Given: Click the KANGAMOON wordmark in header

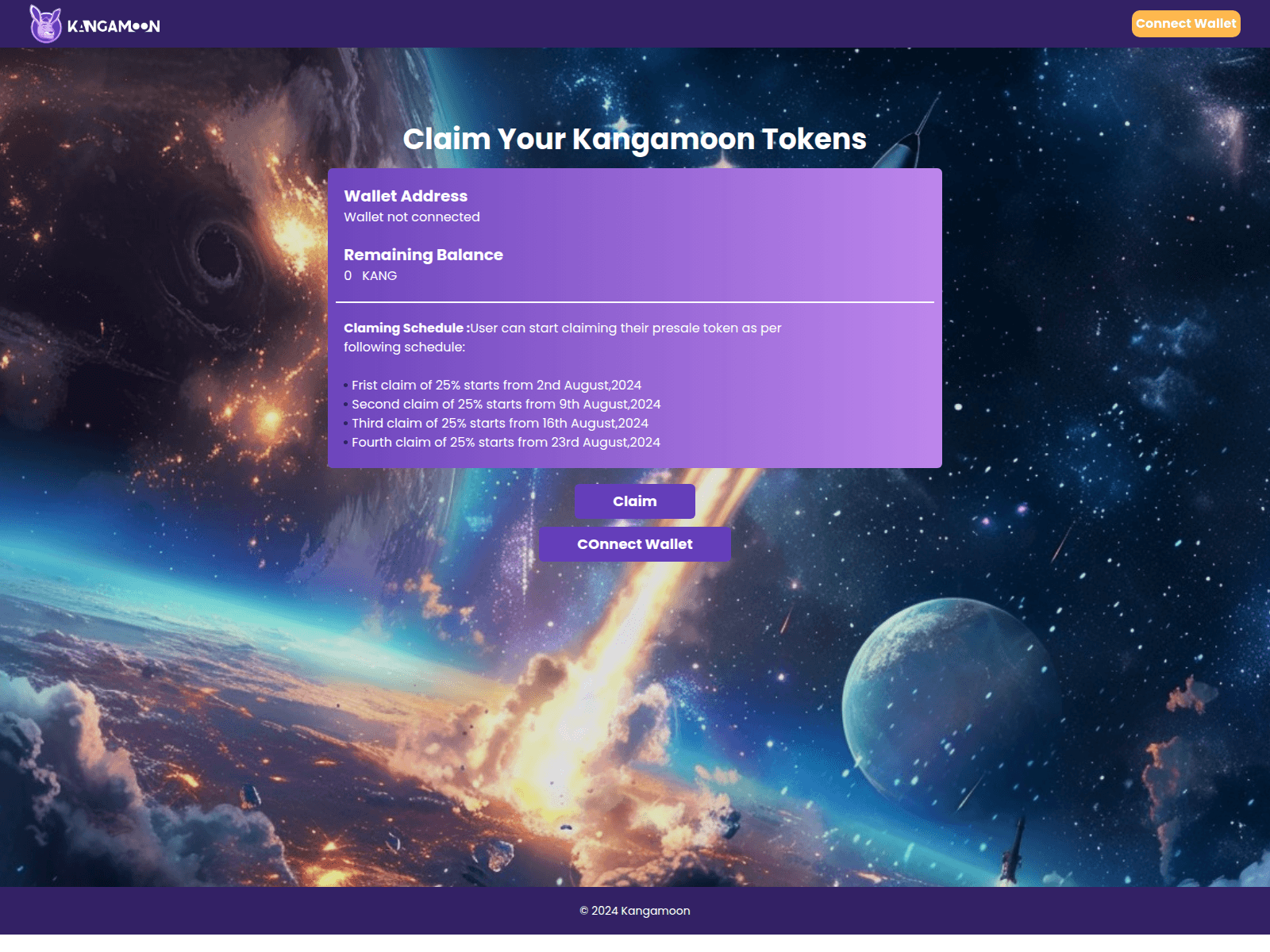Looking at the screenshot, I should (114, 26).
